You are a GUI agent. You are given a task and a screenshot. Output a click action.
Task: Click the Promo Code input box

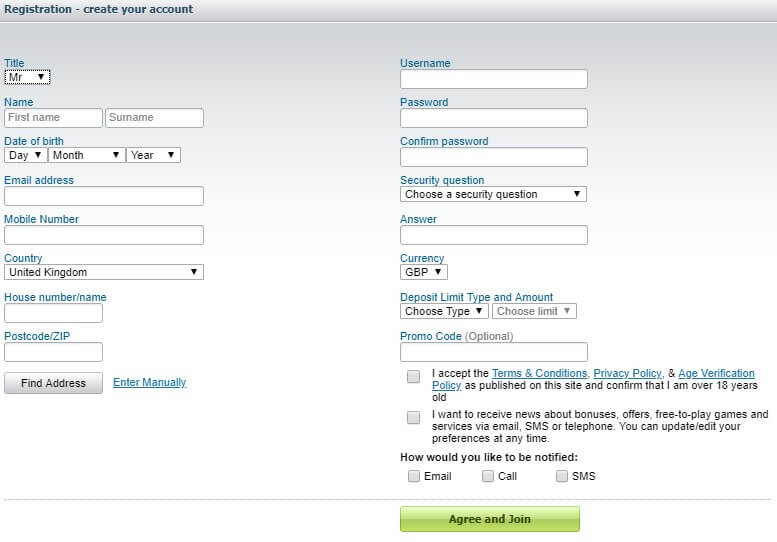tap(493, 352)
